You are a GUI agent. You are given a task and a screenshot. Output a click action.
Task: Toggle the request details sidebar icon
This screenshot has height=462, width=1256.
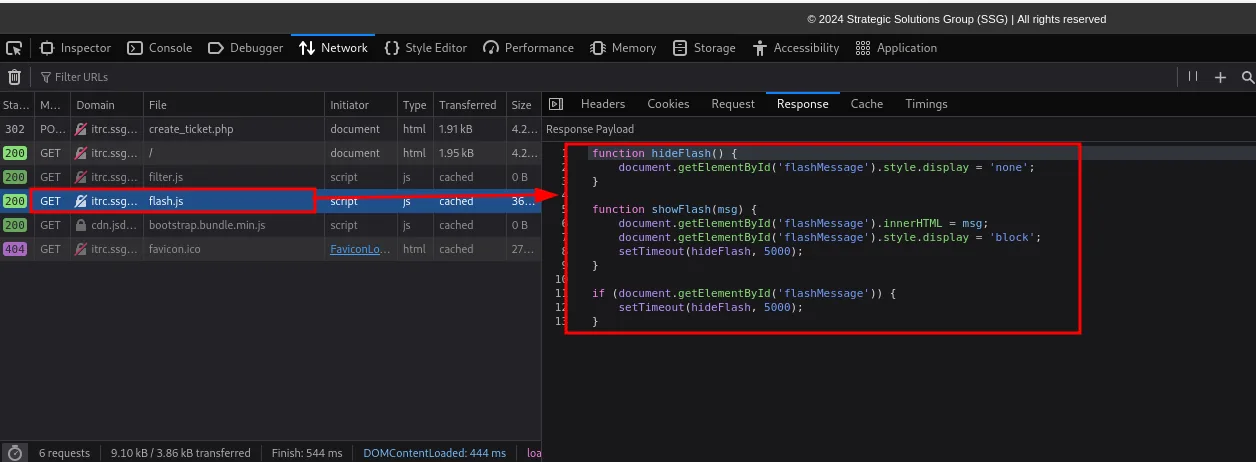pos(556,104)
